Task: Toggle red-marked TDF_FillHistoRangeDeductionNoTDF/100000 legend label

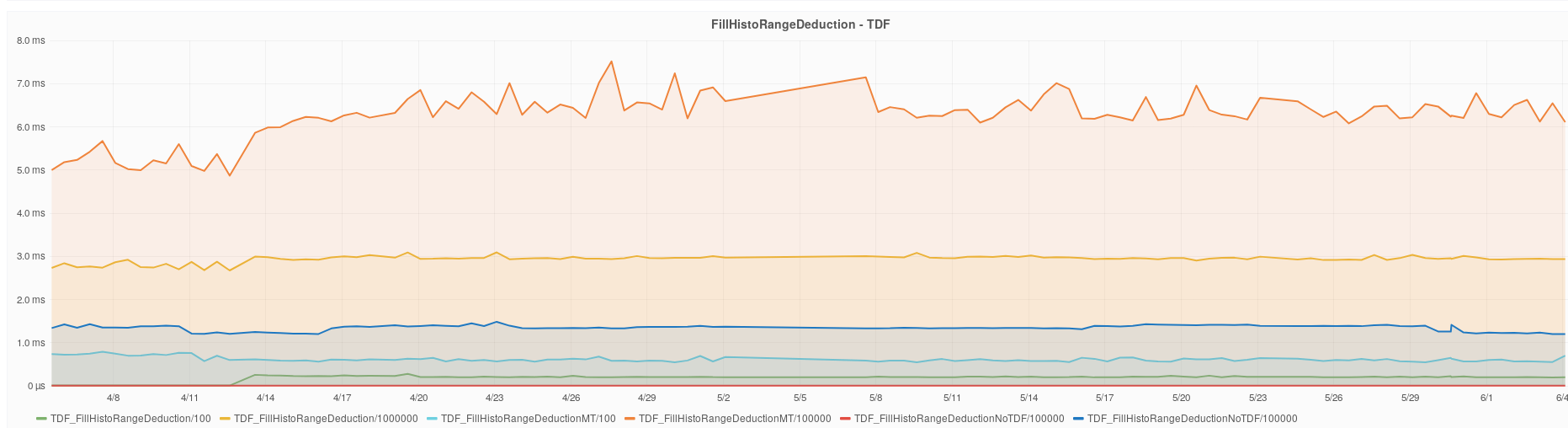Action: (959, 419)
